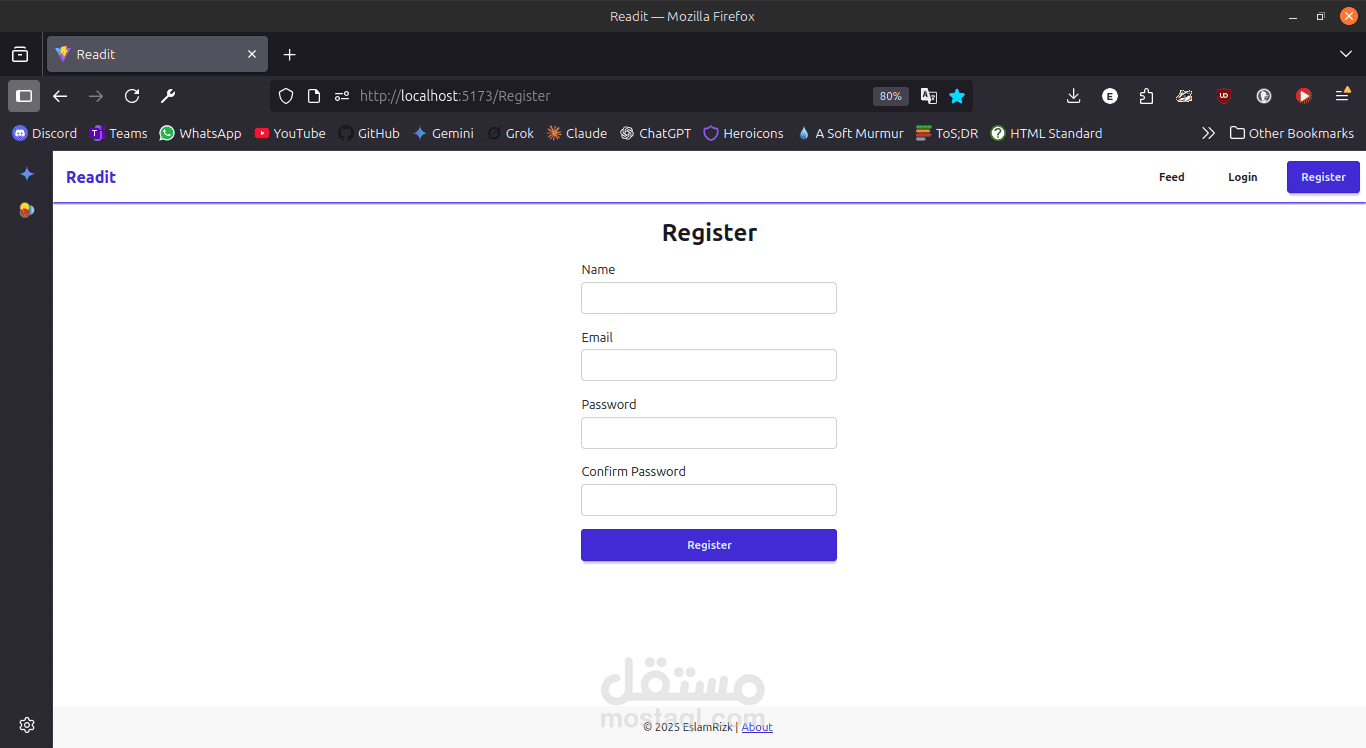
Task: Click the translate page icon
Action: tap(929, 96)
